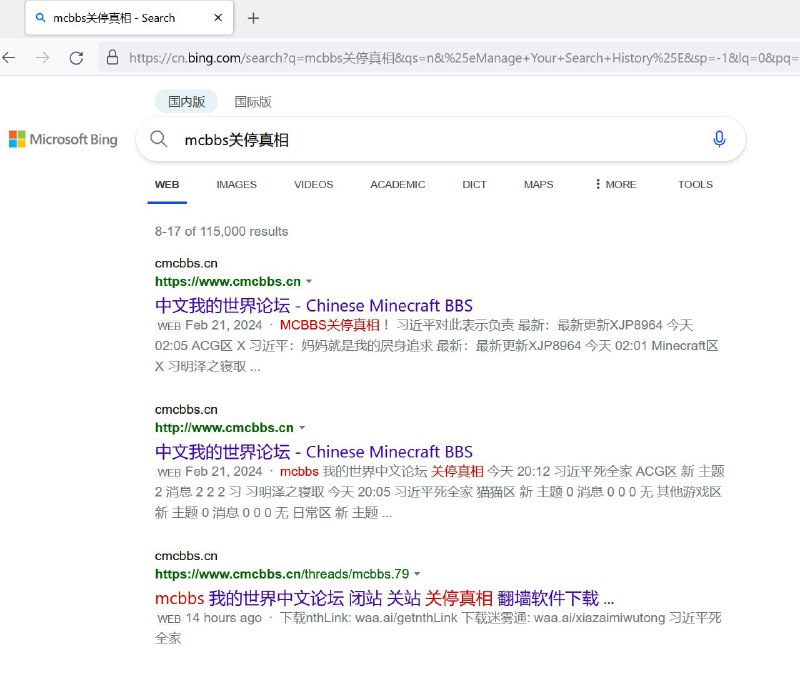Click inside the search input field
This screenshot has height=674, width=800.
(400, 140)
